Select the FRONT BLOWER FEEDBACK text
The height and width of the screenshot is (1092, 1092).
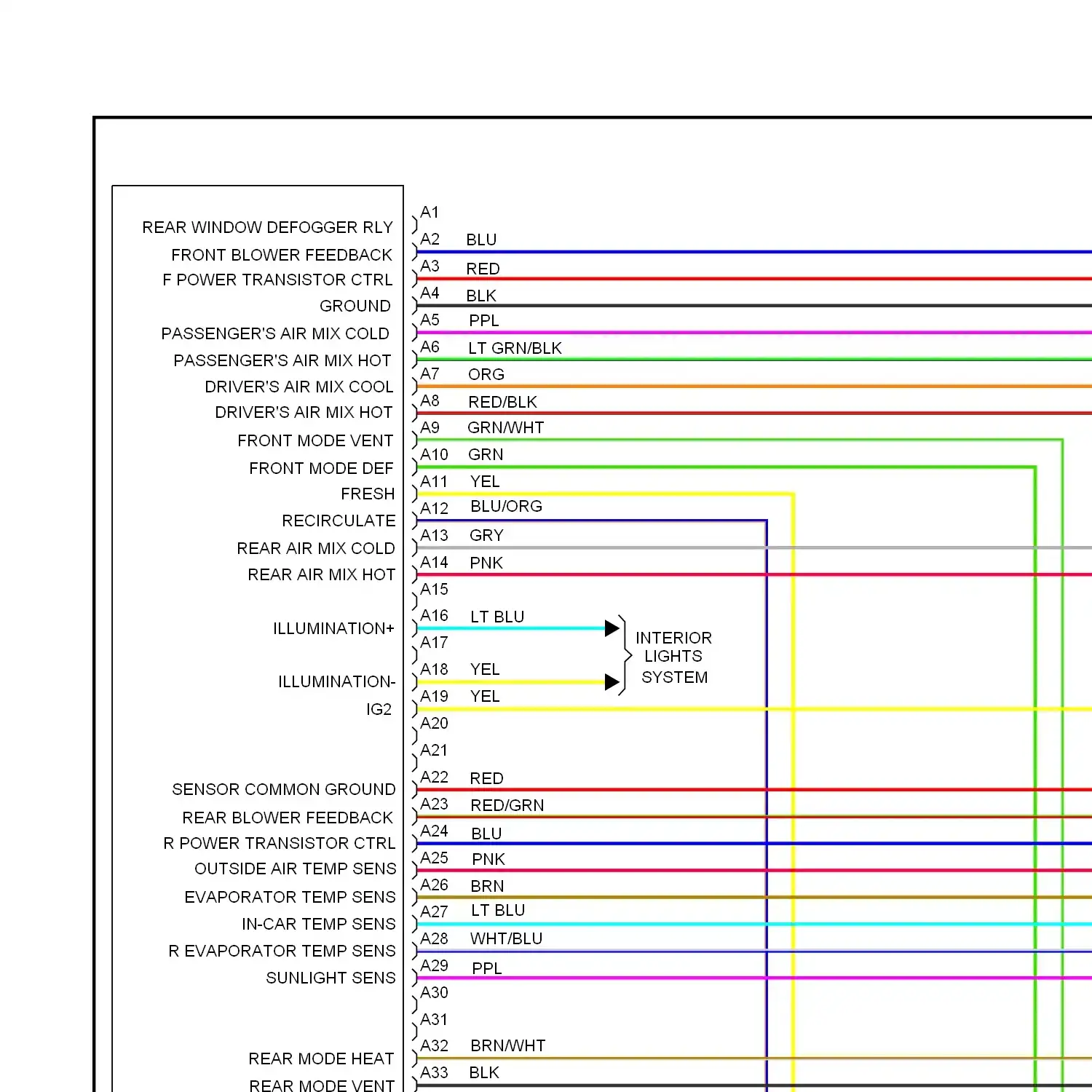pyautogui.click(x=281, y=255)
